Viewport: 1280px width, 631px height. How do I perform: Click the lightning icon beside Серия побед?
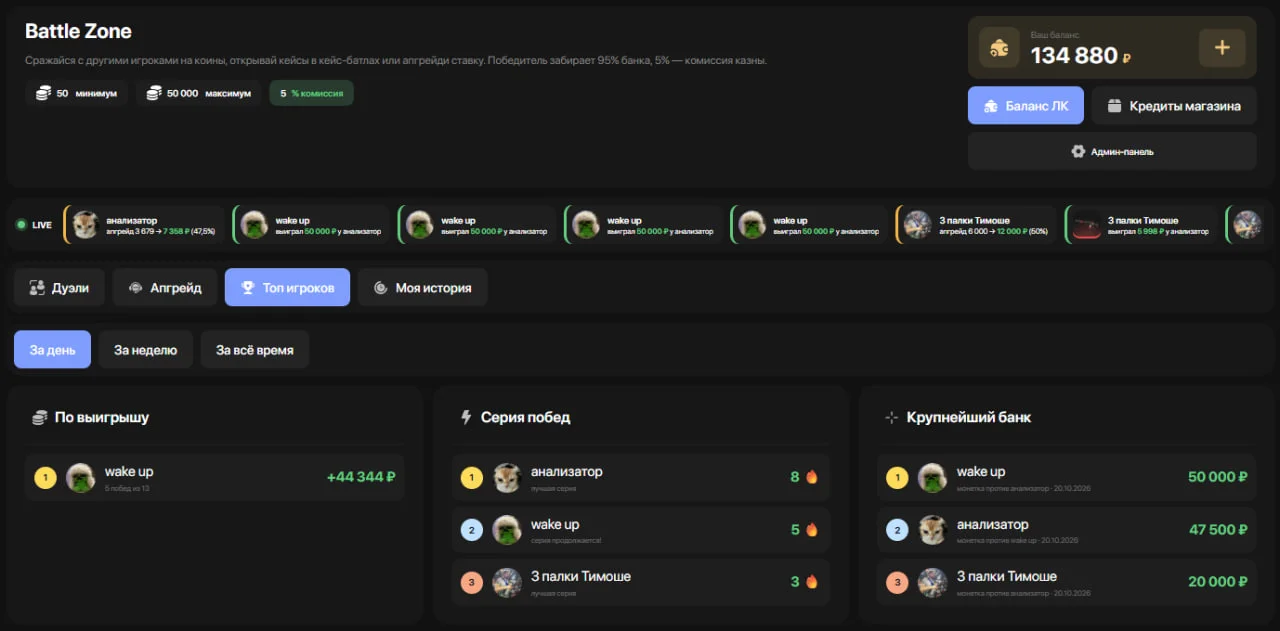465,417
